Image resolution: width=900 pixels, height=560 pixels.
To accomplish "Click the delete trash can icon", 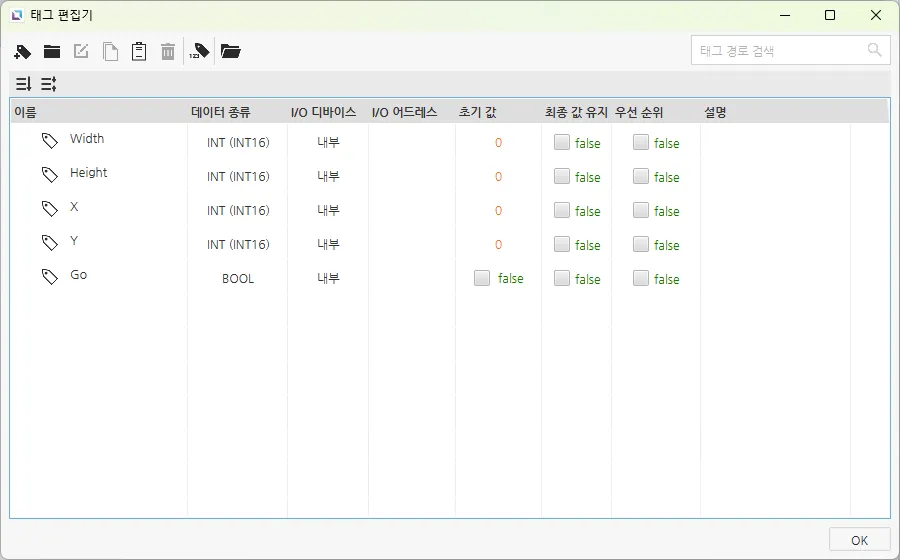I will (168, 52).
